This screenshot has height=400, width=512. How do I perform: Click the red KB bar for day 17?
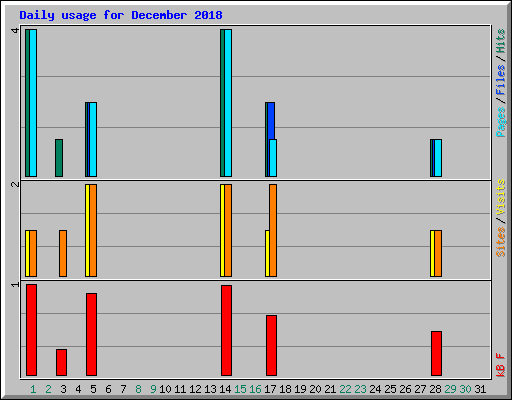pos(271,345)
